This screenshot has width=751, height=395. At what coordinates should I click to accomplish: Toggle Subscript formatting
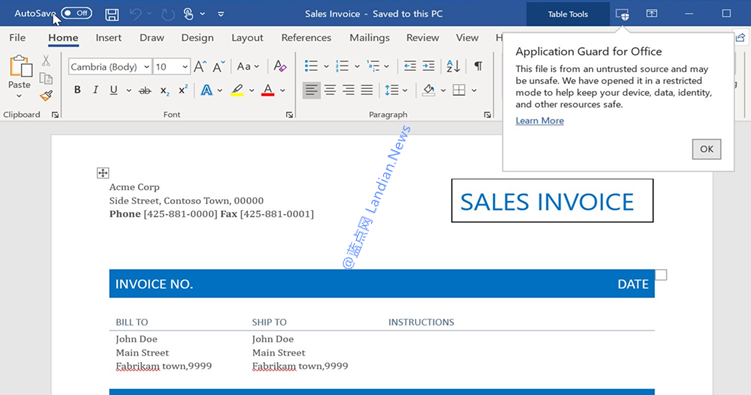[x=165, y=90]
